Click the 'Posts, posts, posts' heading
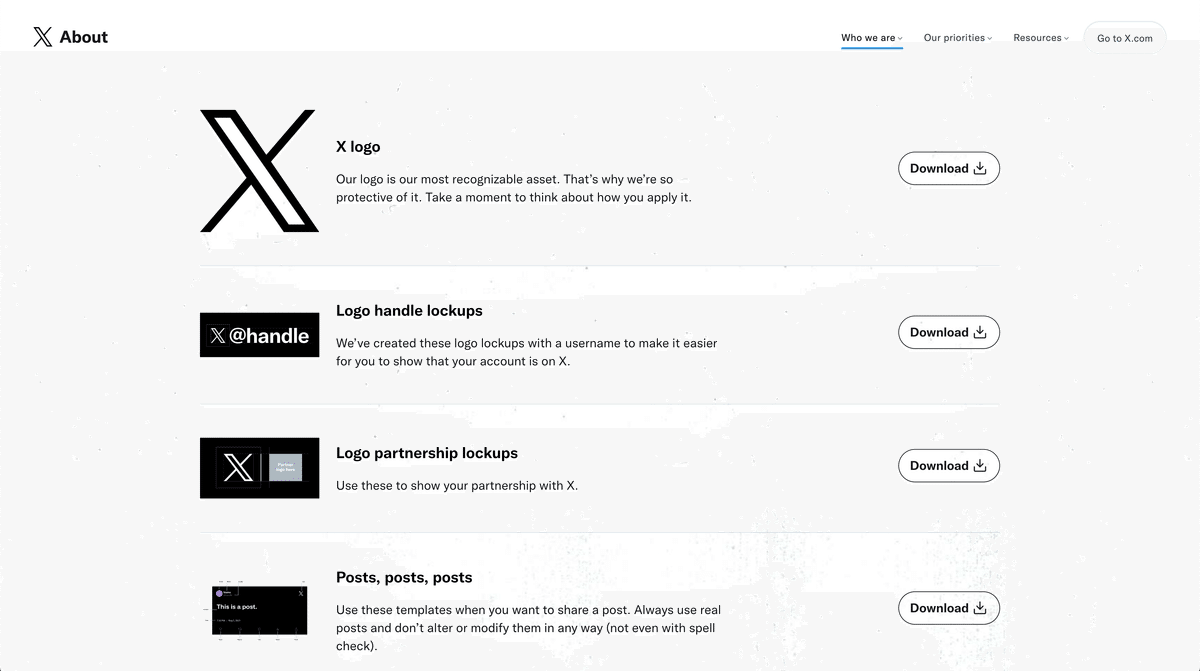The height and width of the screenshot is (671, 1200). pyautogui.click(x=404, y=577)
